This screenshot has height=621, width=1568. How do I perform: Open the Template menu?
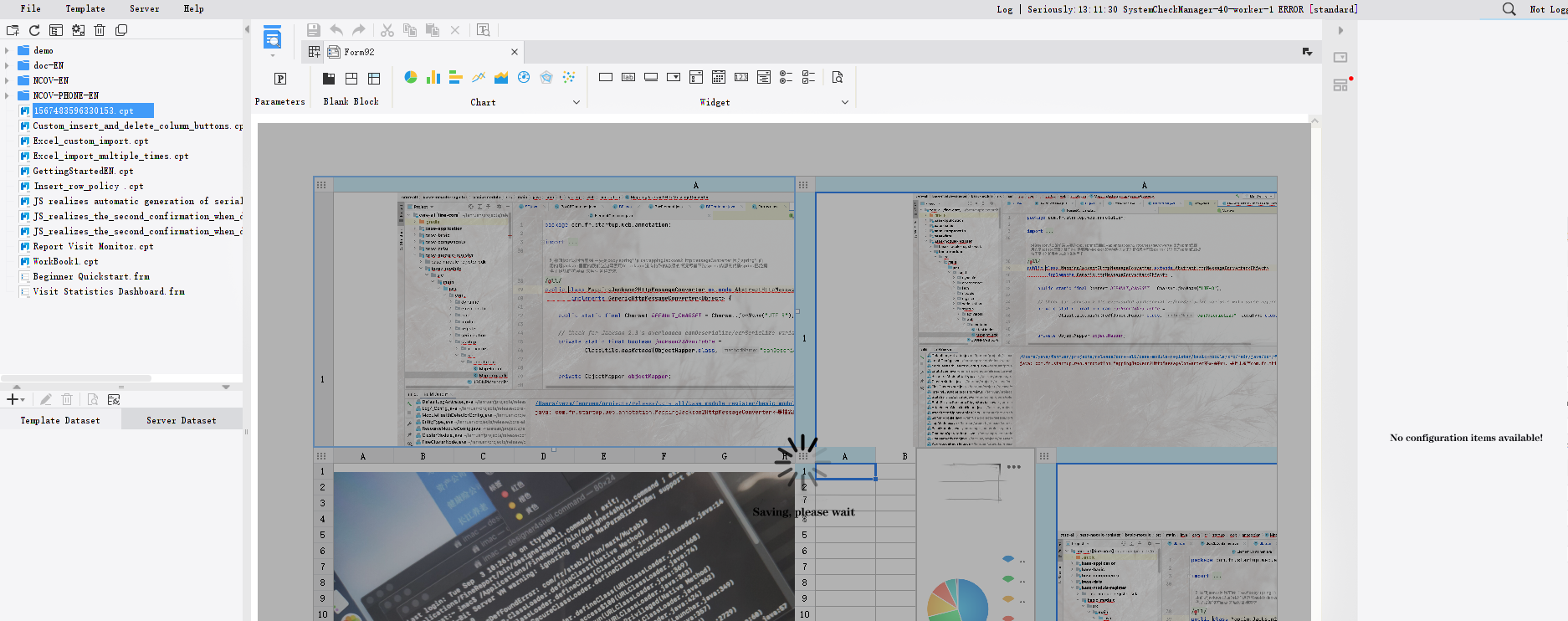point(85,8)
